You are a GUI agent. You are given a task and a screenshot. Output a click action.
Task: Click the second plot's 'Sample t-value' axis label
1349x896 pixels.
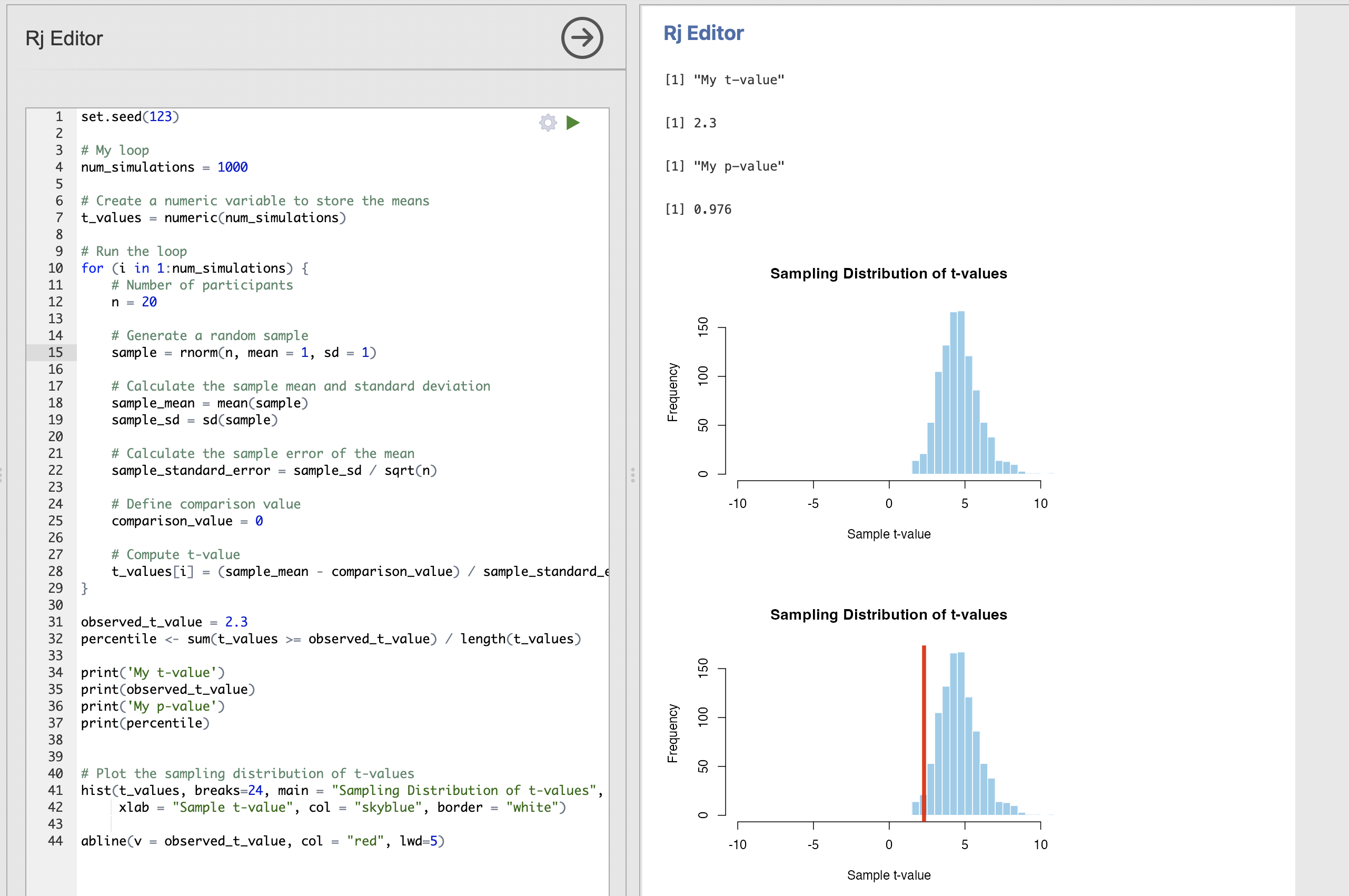click(x=888, y=875)
